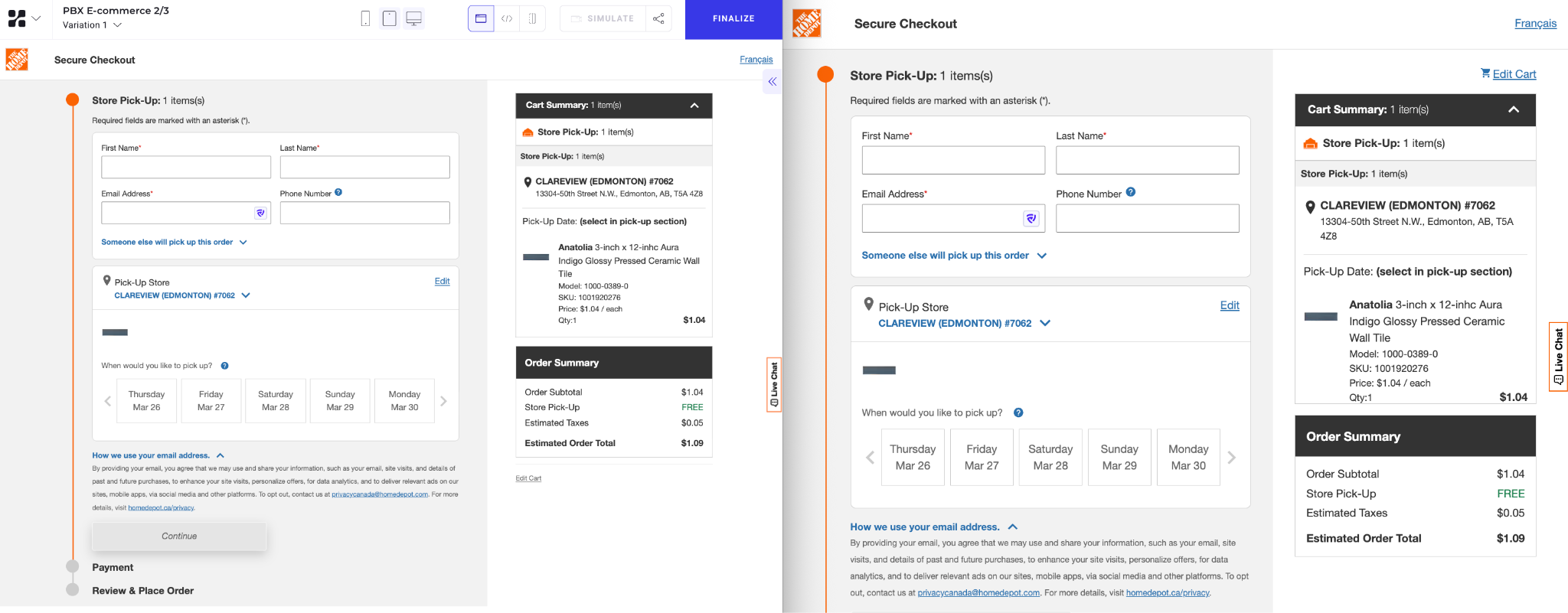
Task: Click tile product thumbnail in right Cart Summary
Action: tap(1321, 316)
